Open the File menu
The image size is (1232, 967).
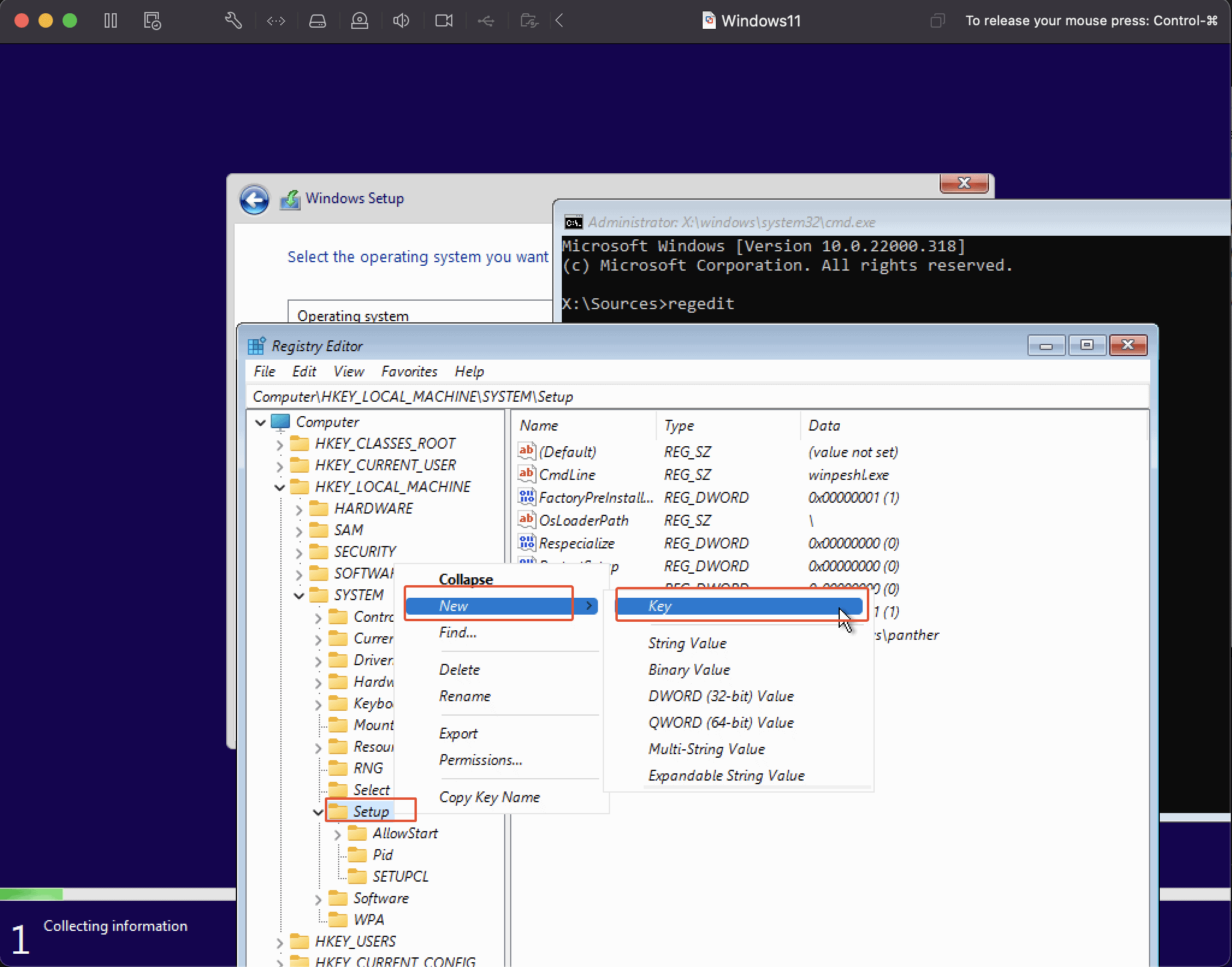click(264, 372)
